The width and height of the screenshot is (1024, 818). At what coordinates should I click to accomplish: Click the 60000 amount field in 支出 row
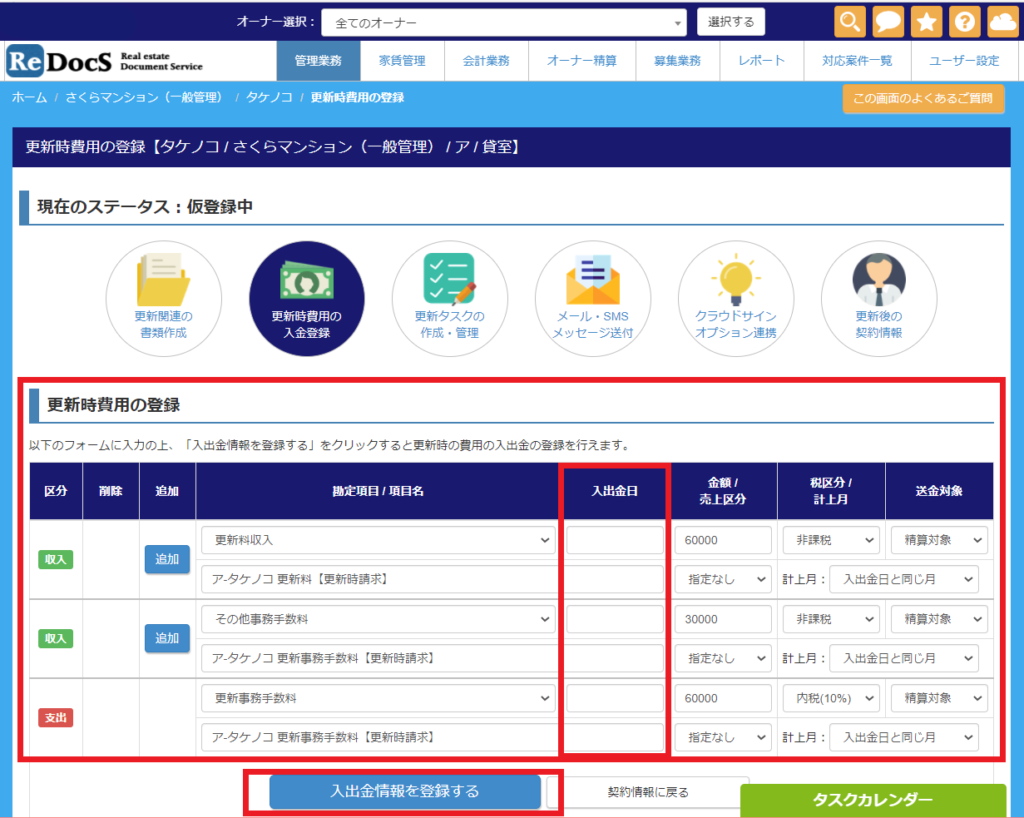[x=723, y=698]
